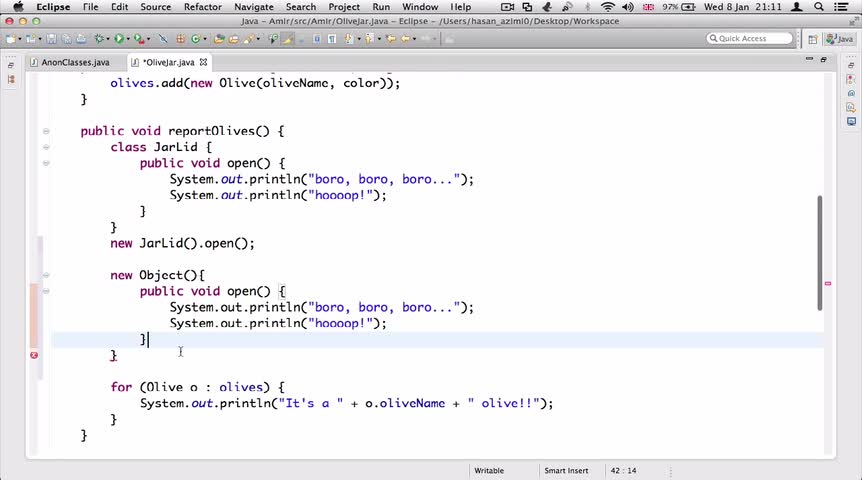This screenshot has height=480, width=862.
Task: Open the Run dropdown arrow
Action: (128, 39)
